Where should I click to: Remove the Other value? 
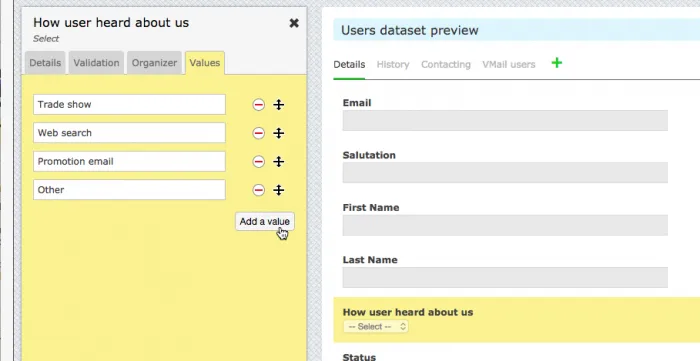(258, 190)
